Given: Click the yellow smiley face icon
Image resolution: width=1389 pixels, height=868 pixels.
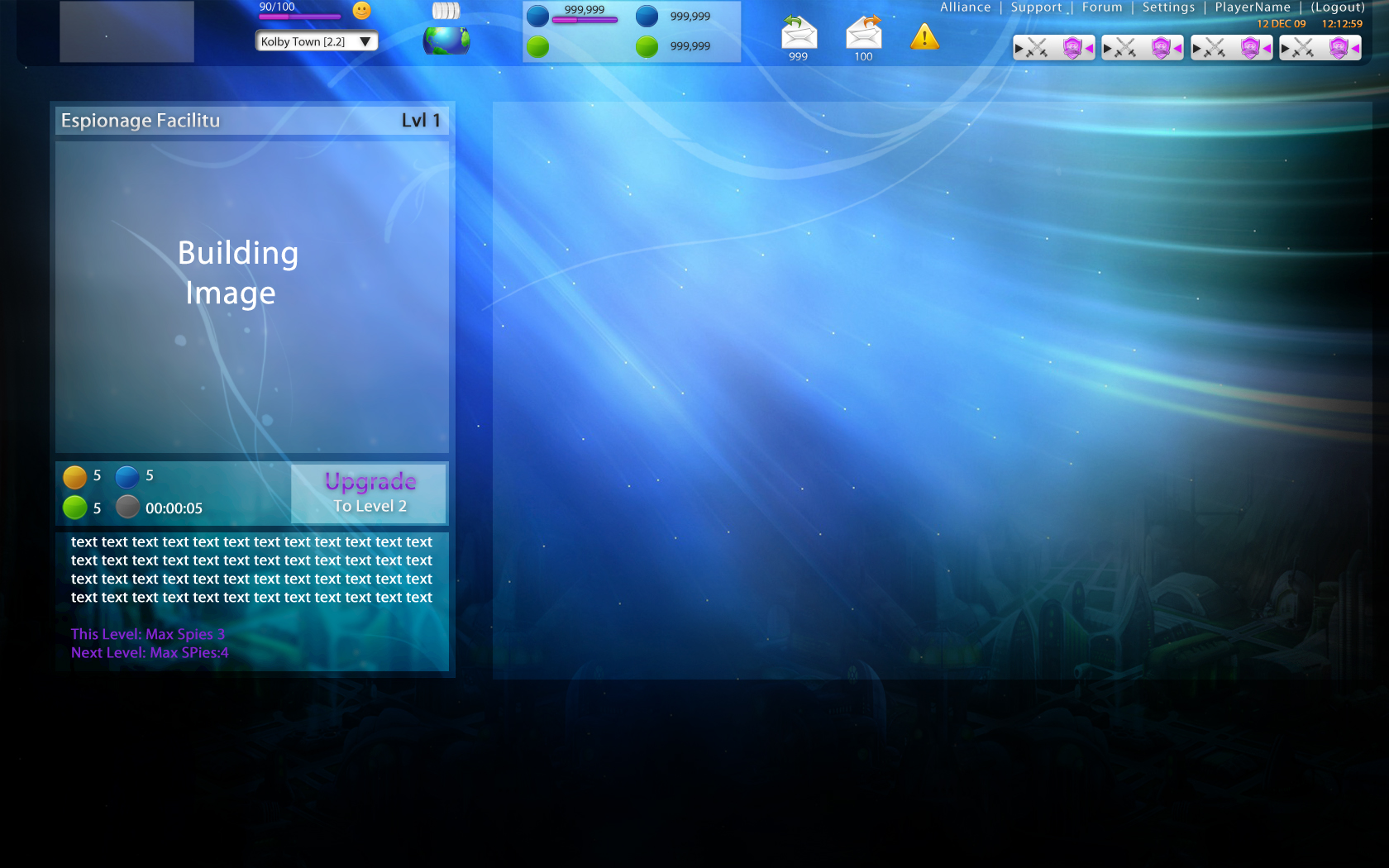Looking at the screenshot, I should 361,11.
